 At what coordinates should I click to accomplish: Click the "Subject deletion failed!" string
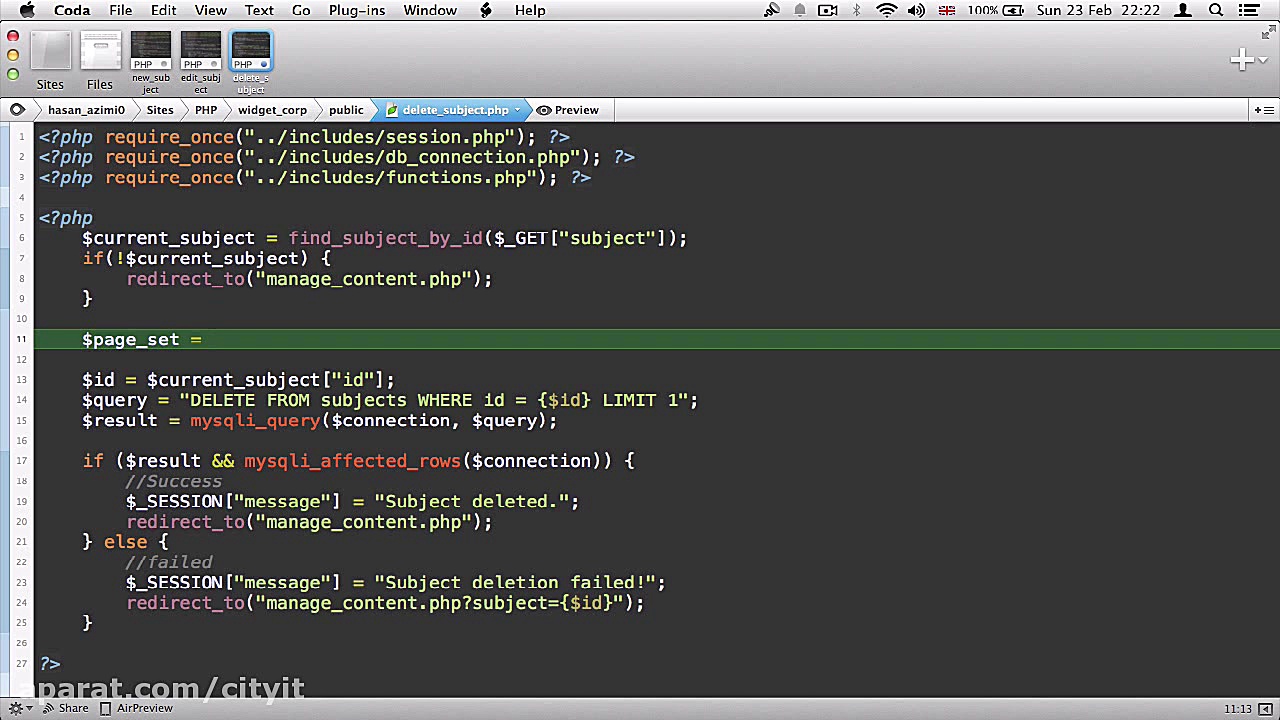[515, 582]
